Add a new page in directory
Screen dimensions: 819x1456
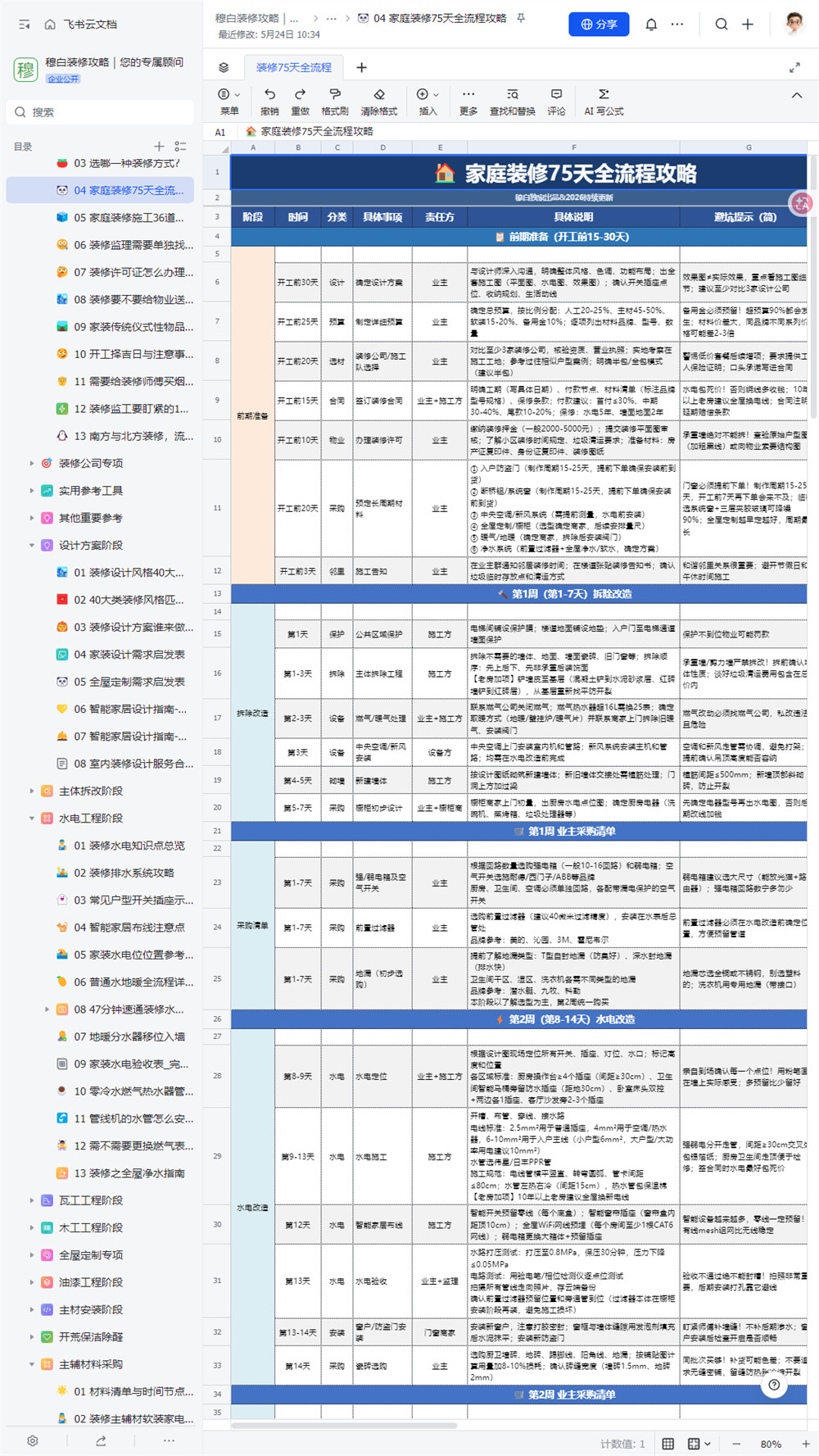coord(160,147)
